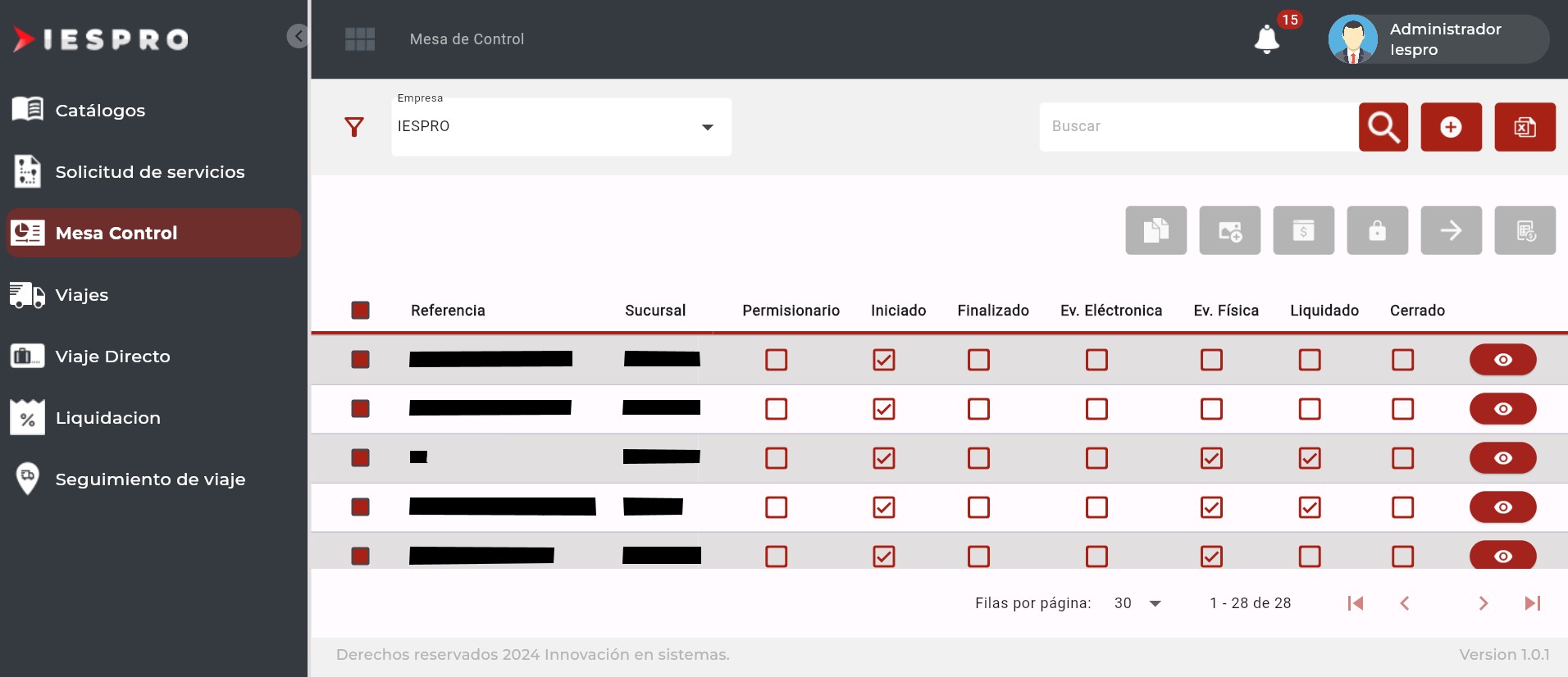The image size is (1568, 677).
Task: Click the Excel export button
Action: (1525, 127)
